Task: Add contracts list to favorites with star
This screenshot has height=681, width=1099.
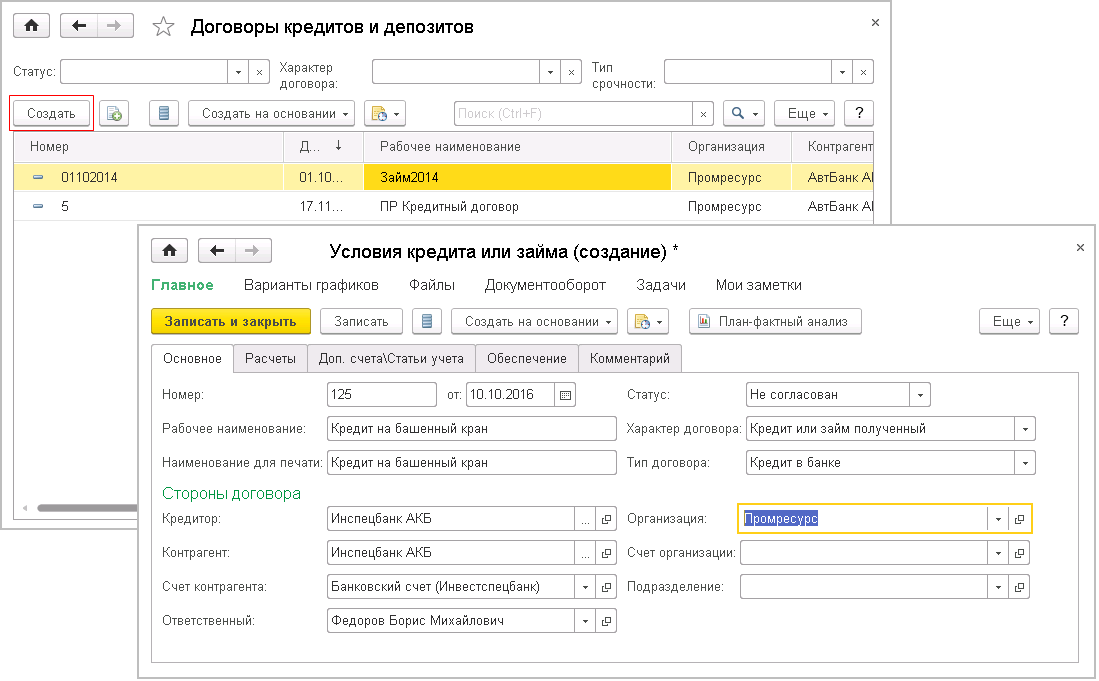Action: tap(163, 27)
